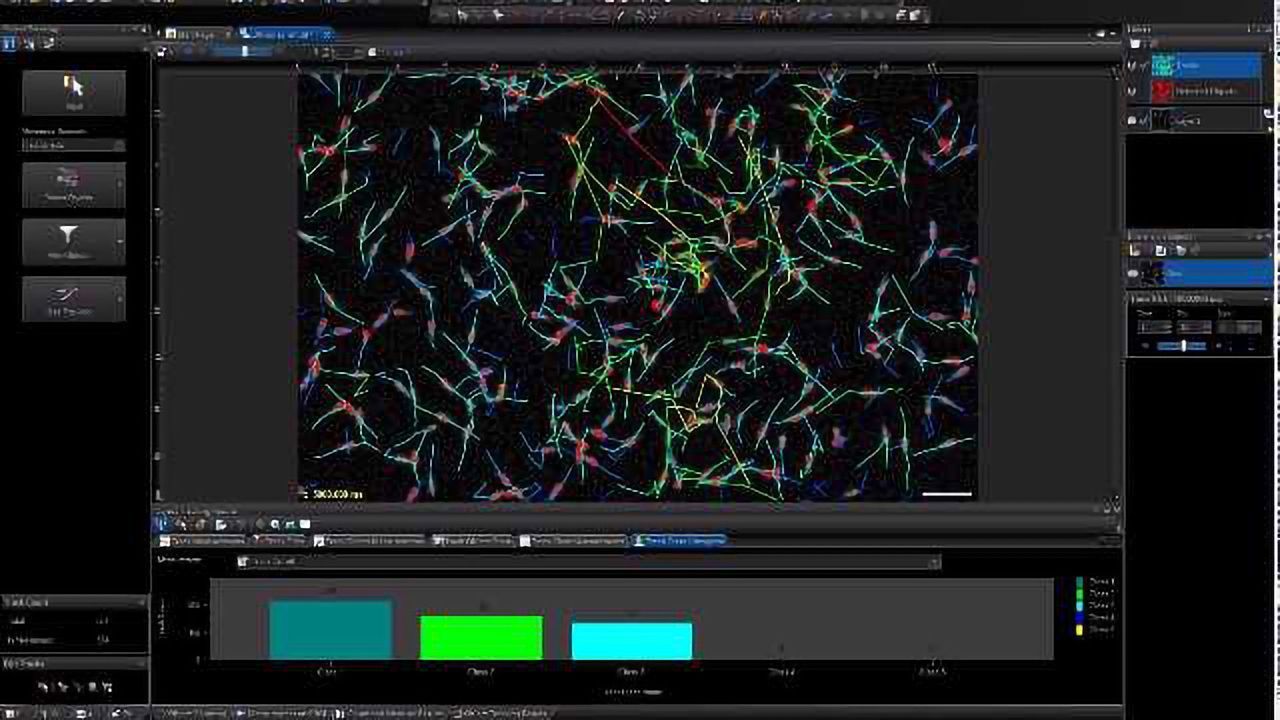Click the second icon in the lower-right panel toolbar
Viewport: 1280px width, 720px height.
tap(1160, 250)
